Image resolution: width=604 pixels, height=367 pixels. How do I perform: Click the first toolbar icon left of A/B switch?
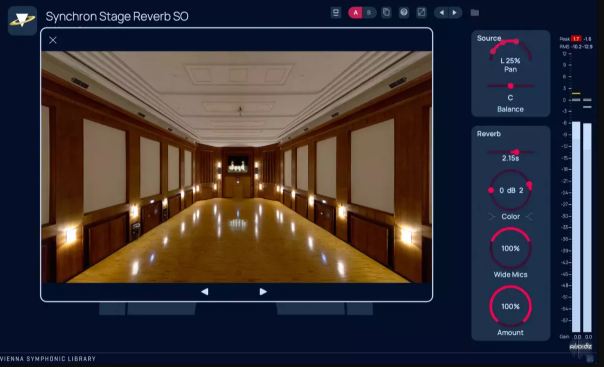[x=336, y=13]
